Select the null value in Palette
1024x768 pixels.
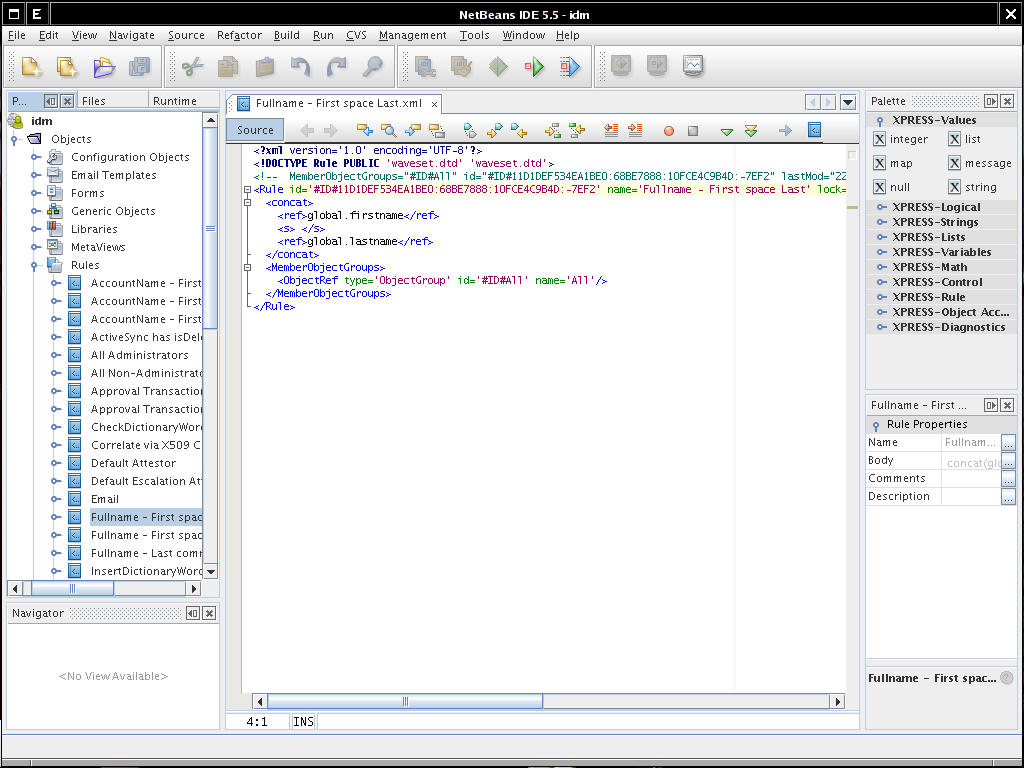tap(892, 187)
